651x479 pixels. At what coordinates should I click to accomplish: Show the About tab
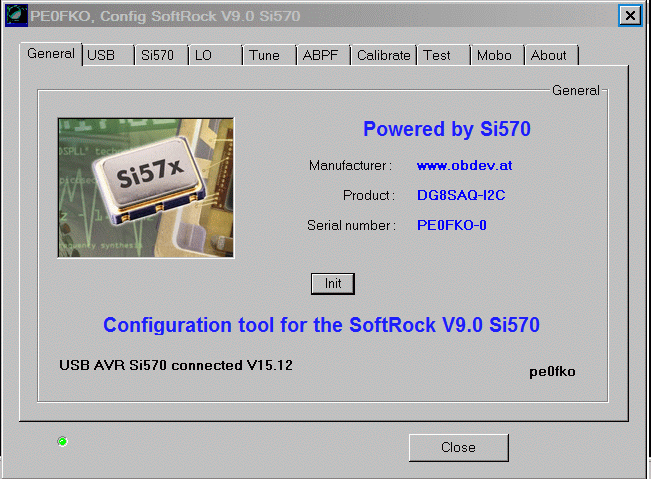click(549, 56)
